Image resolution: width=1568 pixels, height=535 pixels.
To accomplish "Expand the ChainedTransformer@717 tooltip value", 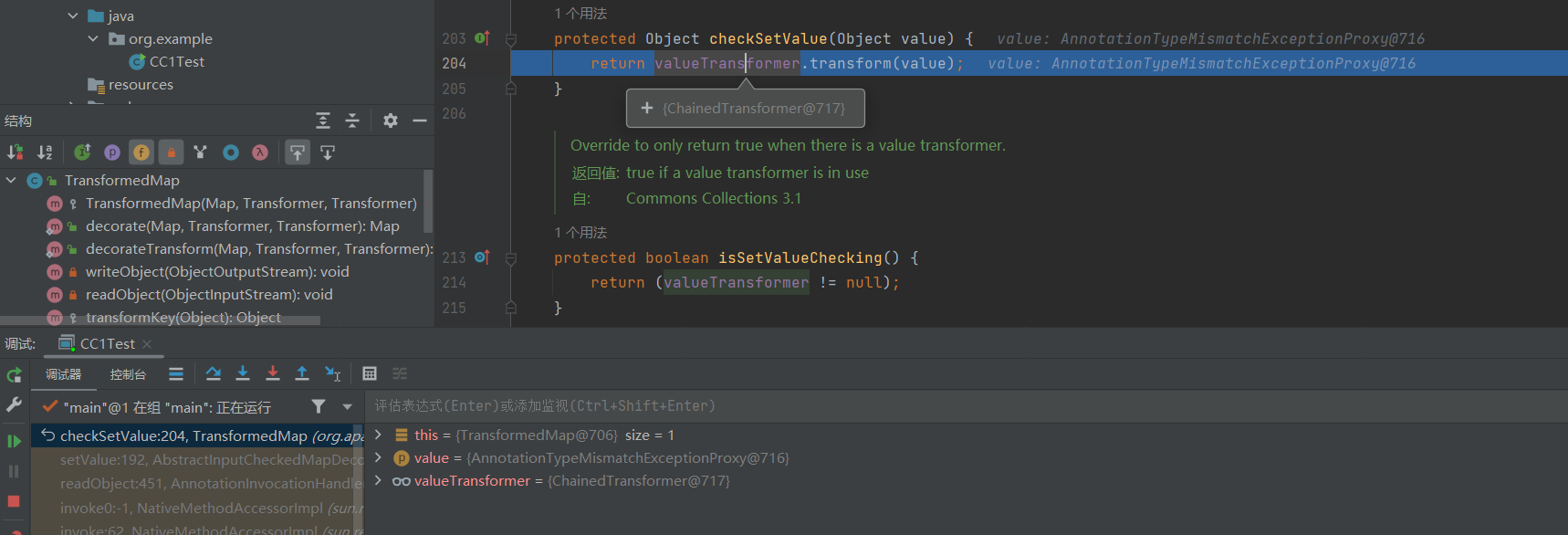I will [x=647, y=109].
